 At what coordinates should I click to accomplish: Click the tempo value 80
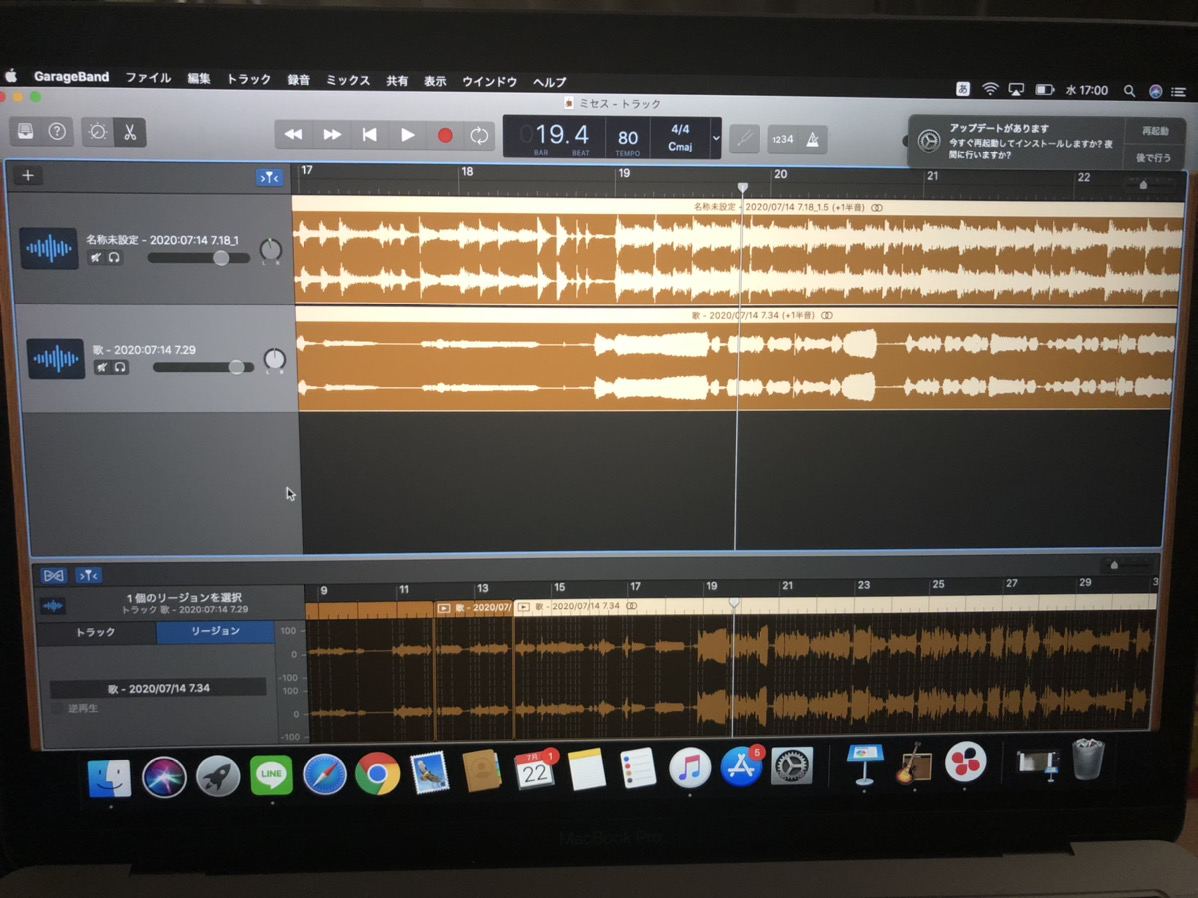[x=627, y=138]
